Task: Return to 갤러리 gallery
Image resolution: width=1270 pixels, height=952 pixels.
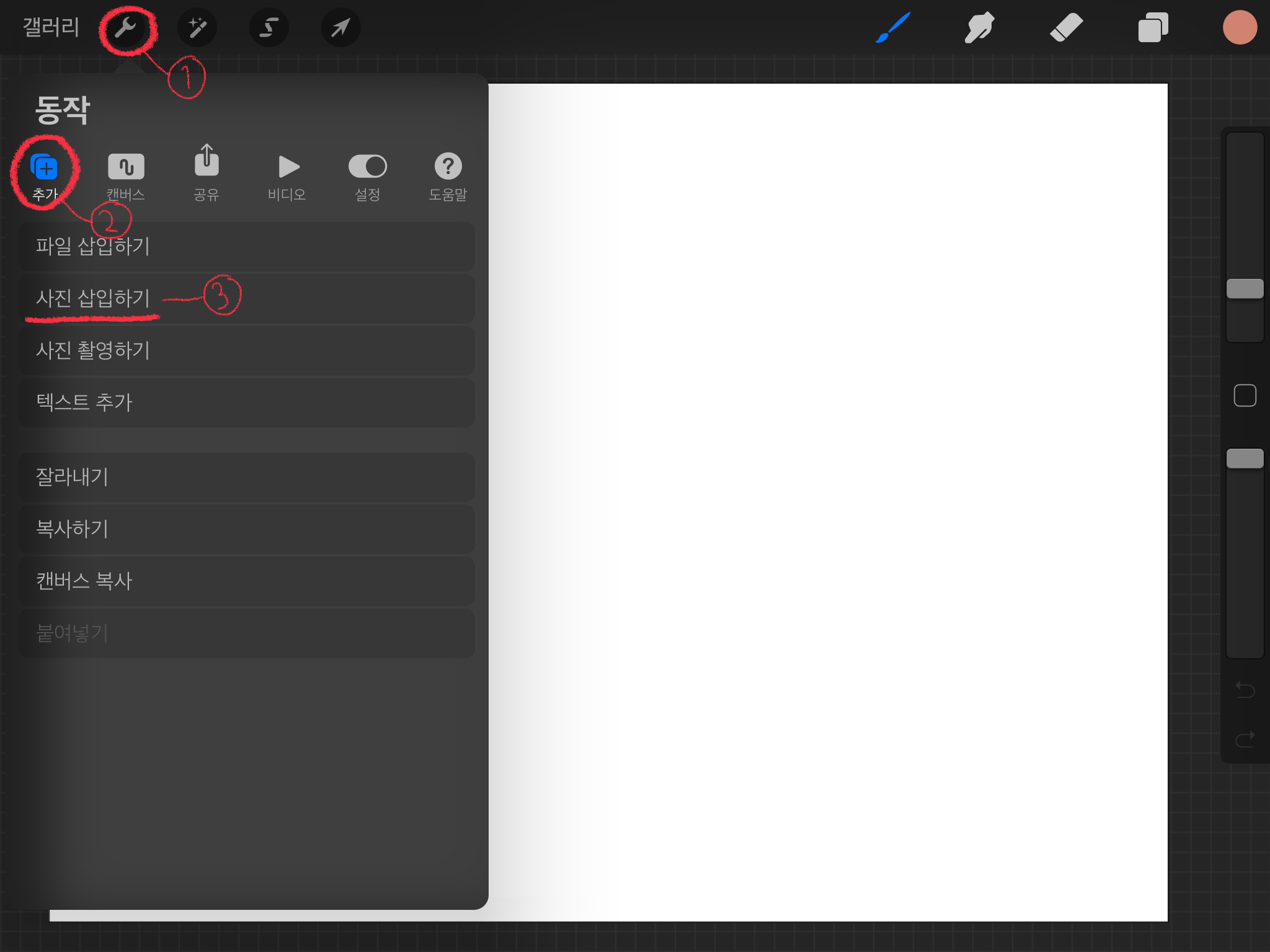Action: [51, 28]
